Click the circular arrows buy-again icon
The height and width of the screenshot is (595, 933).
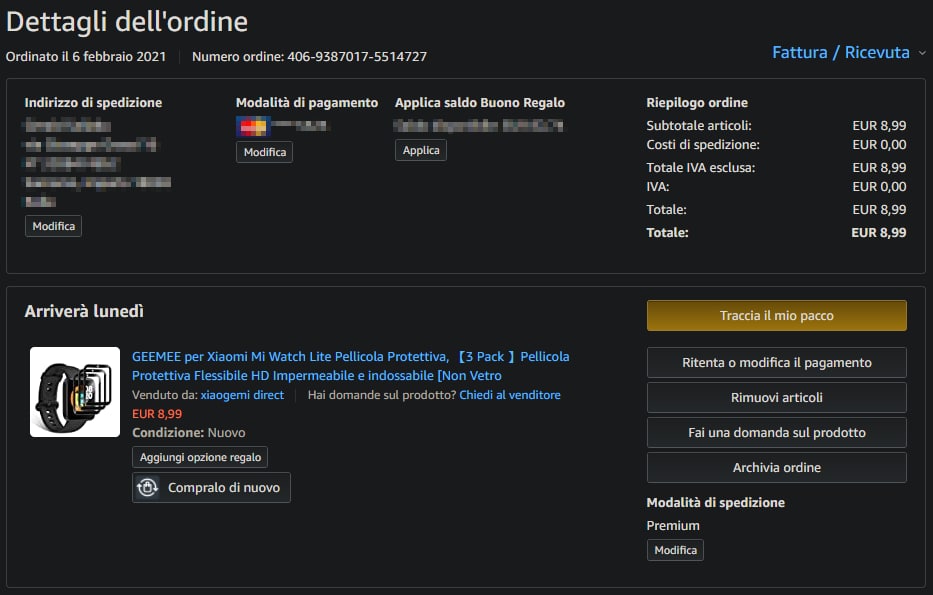[149, 488]
